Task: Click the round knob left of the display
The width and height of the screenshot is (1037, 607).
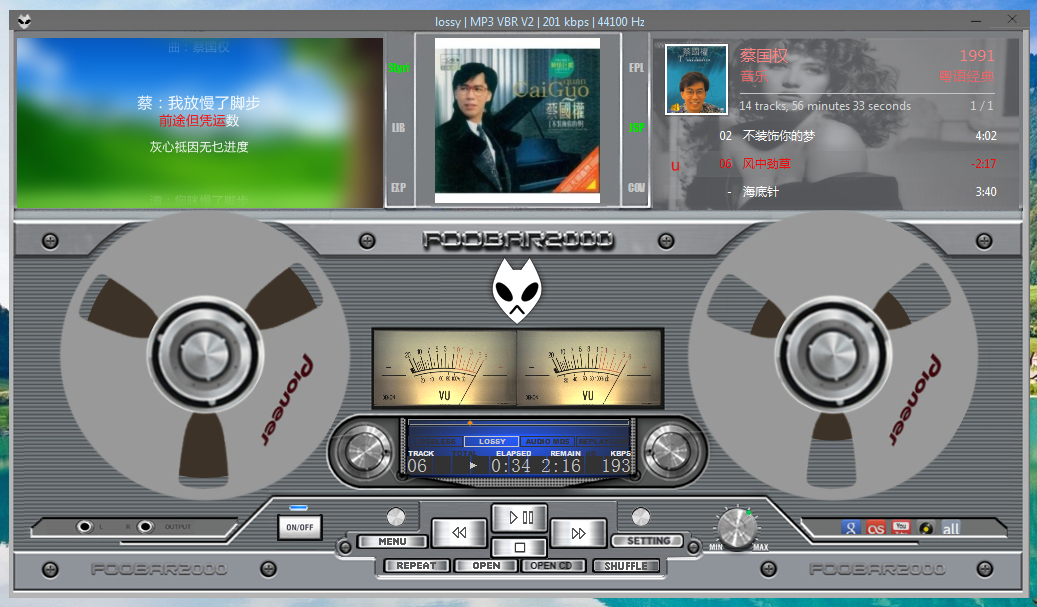Action: [x=364, y=453]
